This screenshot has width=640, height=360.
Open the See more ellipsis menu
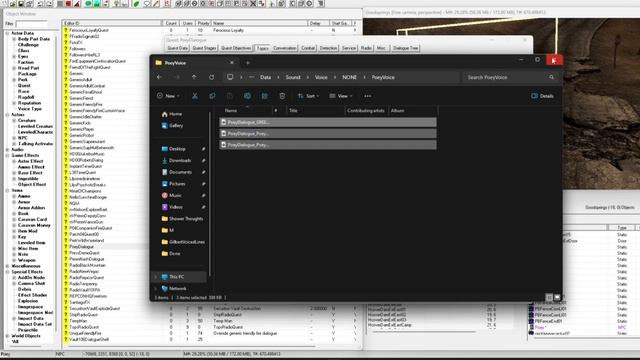(x=368, y=96)
